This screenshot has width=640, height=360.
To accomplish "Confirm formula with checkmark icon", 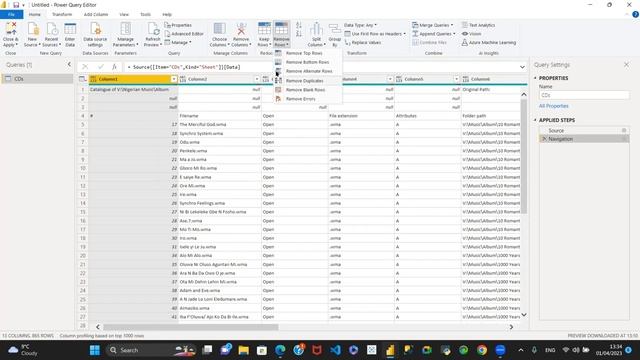I will pos(100,67).
